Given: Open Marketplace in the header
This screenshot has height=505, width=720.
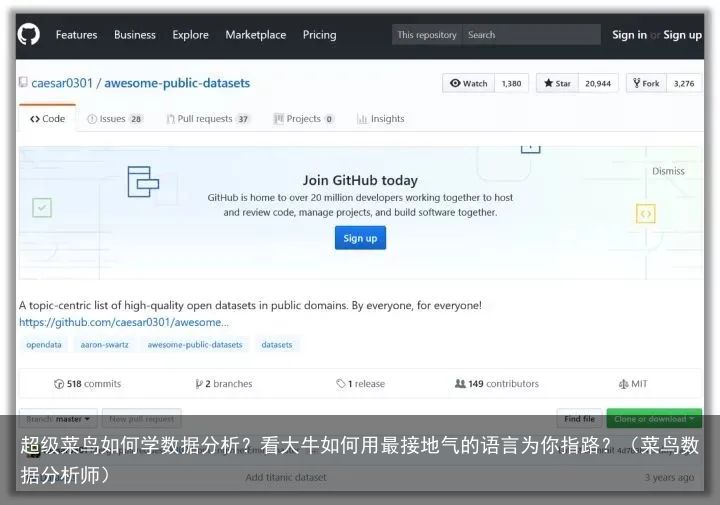Looking at the screenshot, I should (x=255, y=35).
